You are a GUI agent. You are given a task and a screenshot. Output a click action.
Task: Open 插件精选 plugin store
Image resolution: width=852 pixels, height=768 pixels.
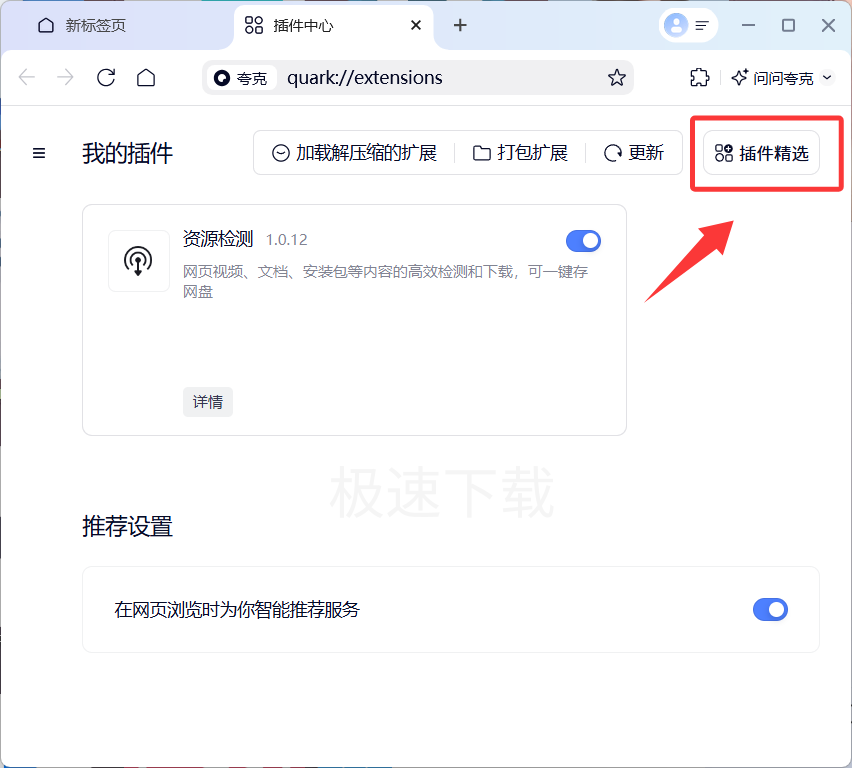(x=761, y=153)
